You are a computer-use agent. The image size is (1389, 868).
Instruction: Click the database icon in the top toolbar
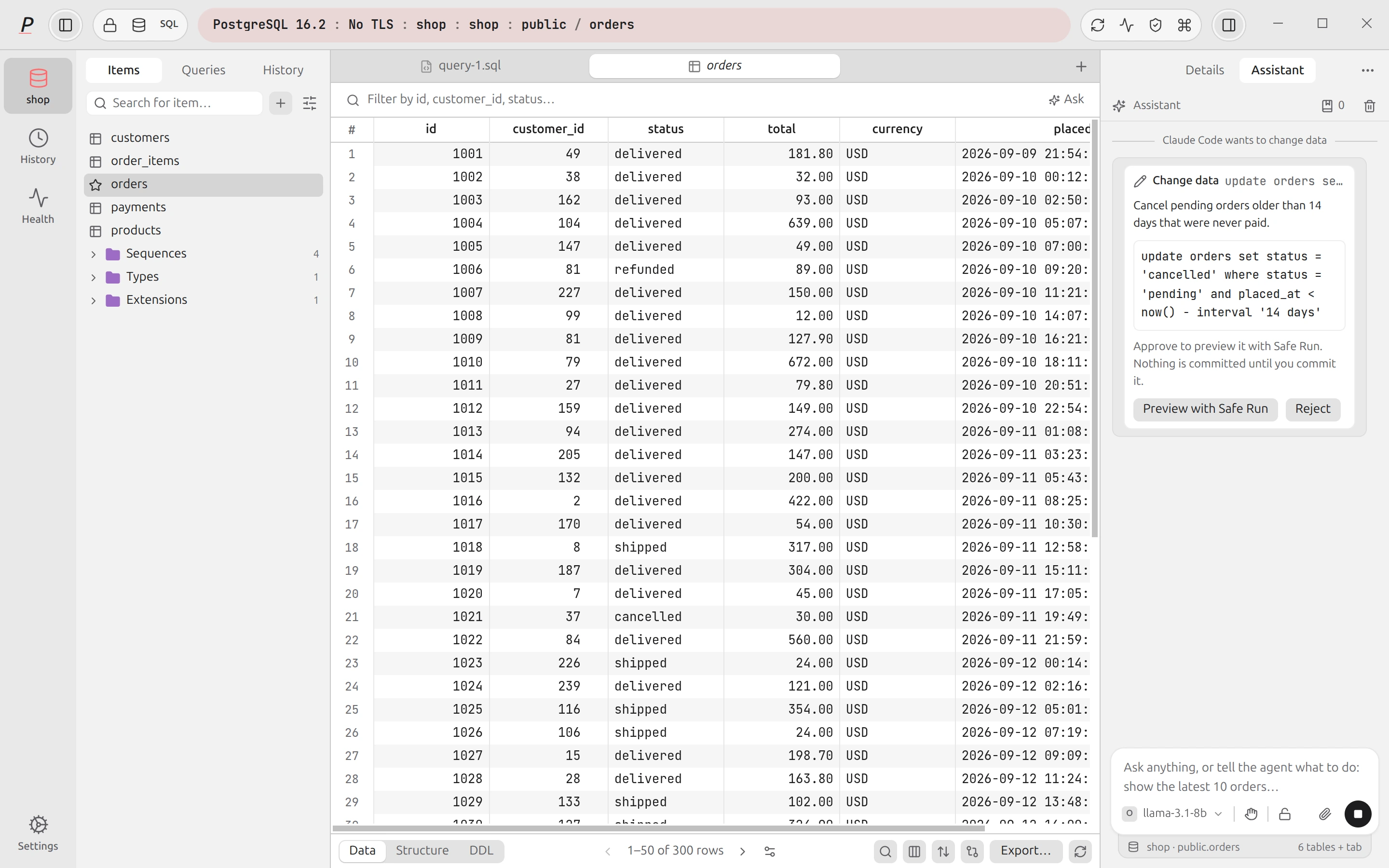point(139,25)
